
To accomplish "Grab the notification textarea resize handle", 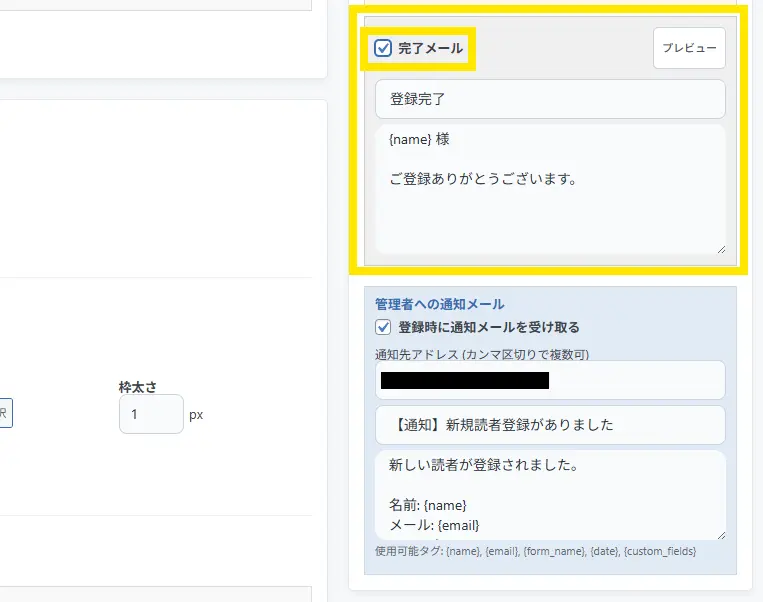I will point(719,534).
